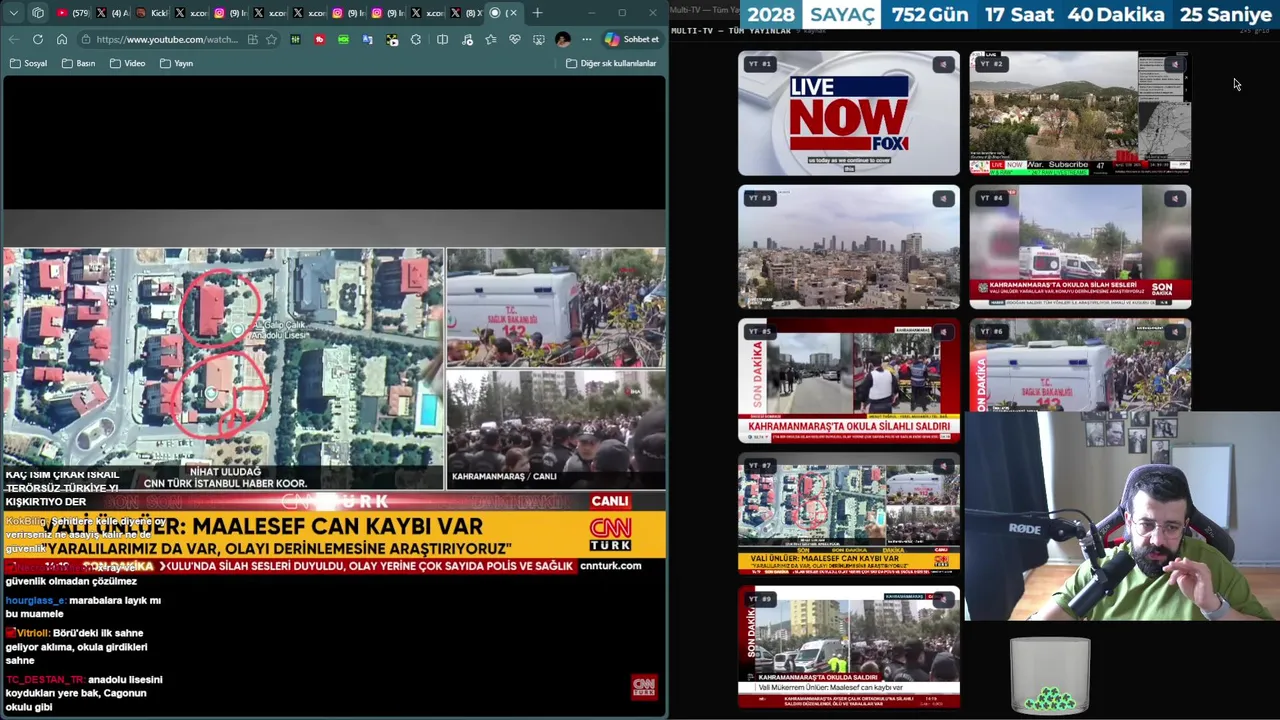View site info lock icon
Viewport: 1280px width, 720px height.
pos(87,39)
